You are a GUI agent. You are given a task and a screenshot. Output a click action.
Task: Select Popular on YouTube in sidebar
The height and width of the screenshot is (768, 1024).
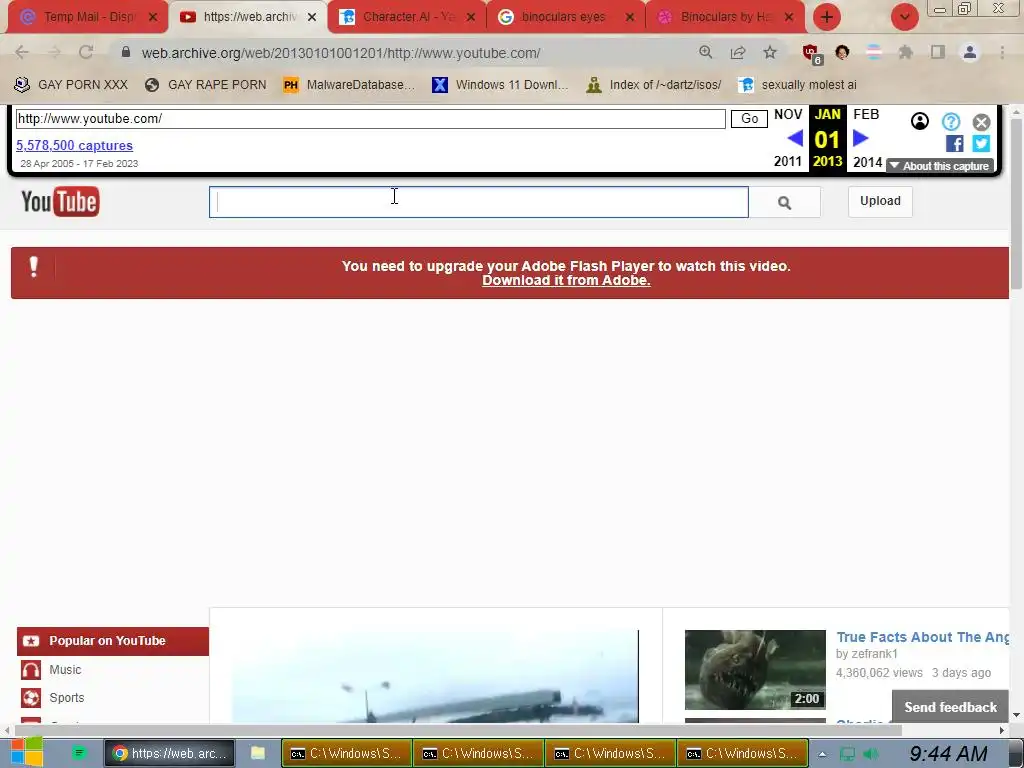(113, 641)
